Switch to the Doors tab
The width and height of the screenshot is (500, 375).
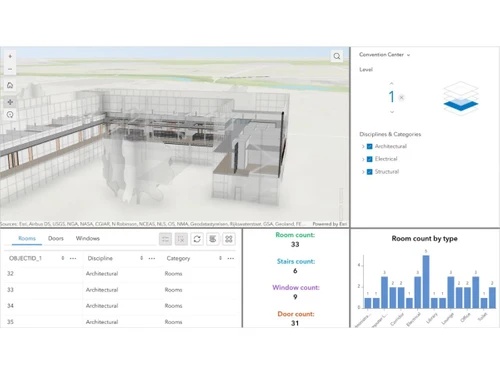[x=56, y=238]
